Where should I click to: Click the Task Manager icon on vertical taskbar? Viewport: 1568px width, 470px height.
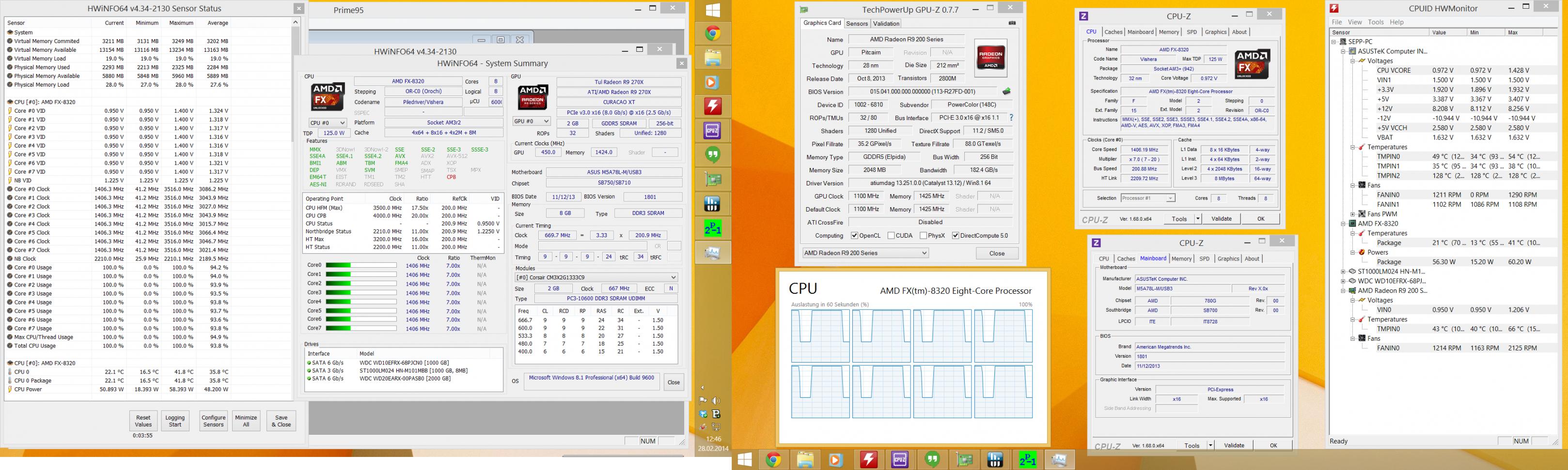[713, 252]
